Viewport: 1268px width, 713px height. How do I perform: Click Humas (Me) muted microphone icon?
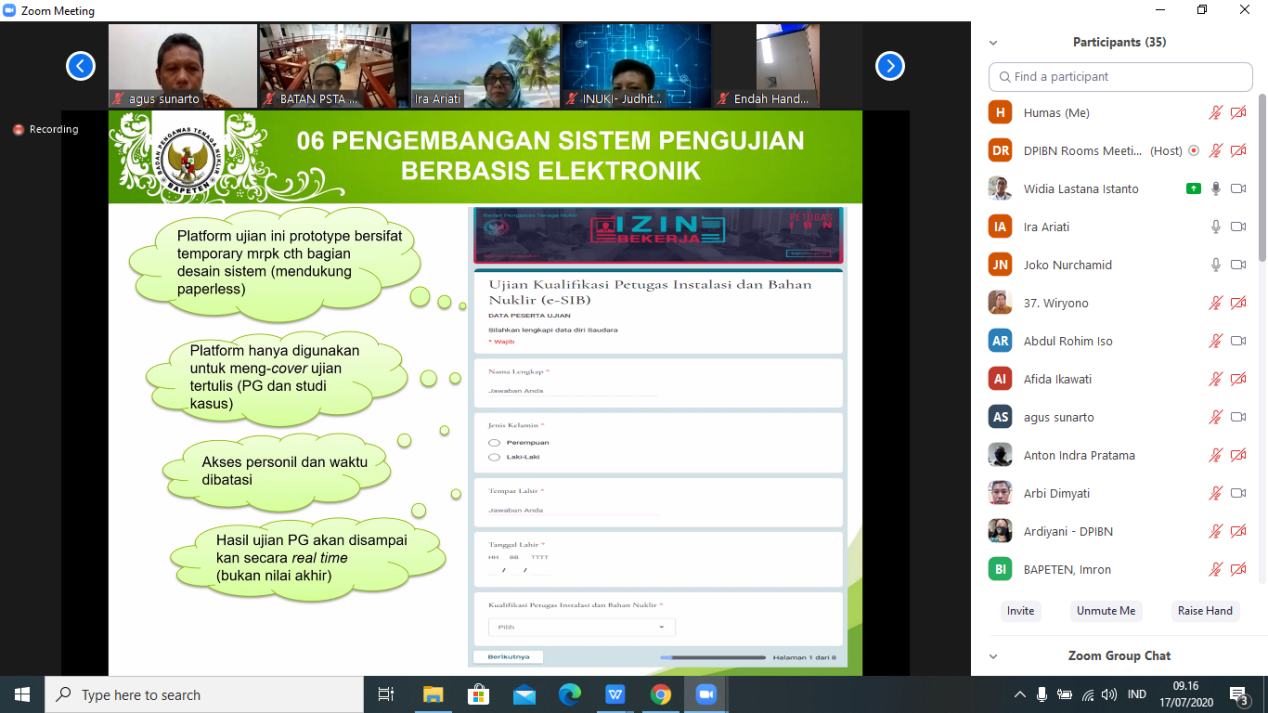[1216, 113]
